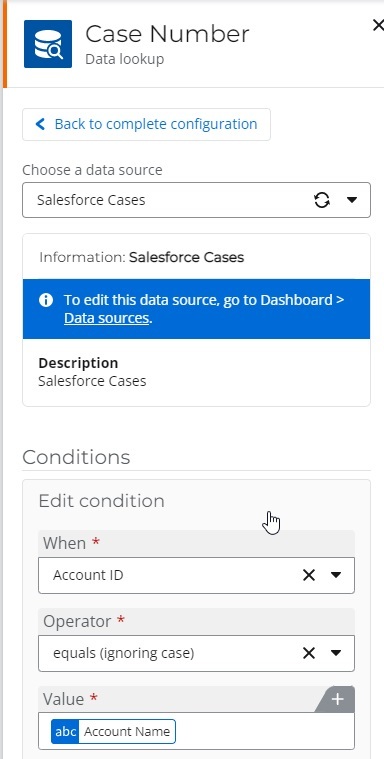The width and height of the screenshot is (384, 759).
Task: Click the Data lookup database icon
Action: [x=48, y=44]
